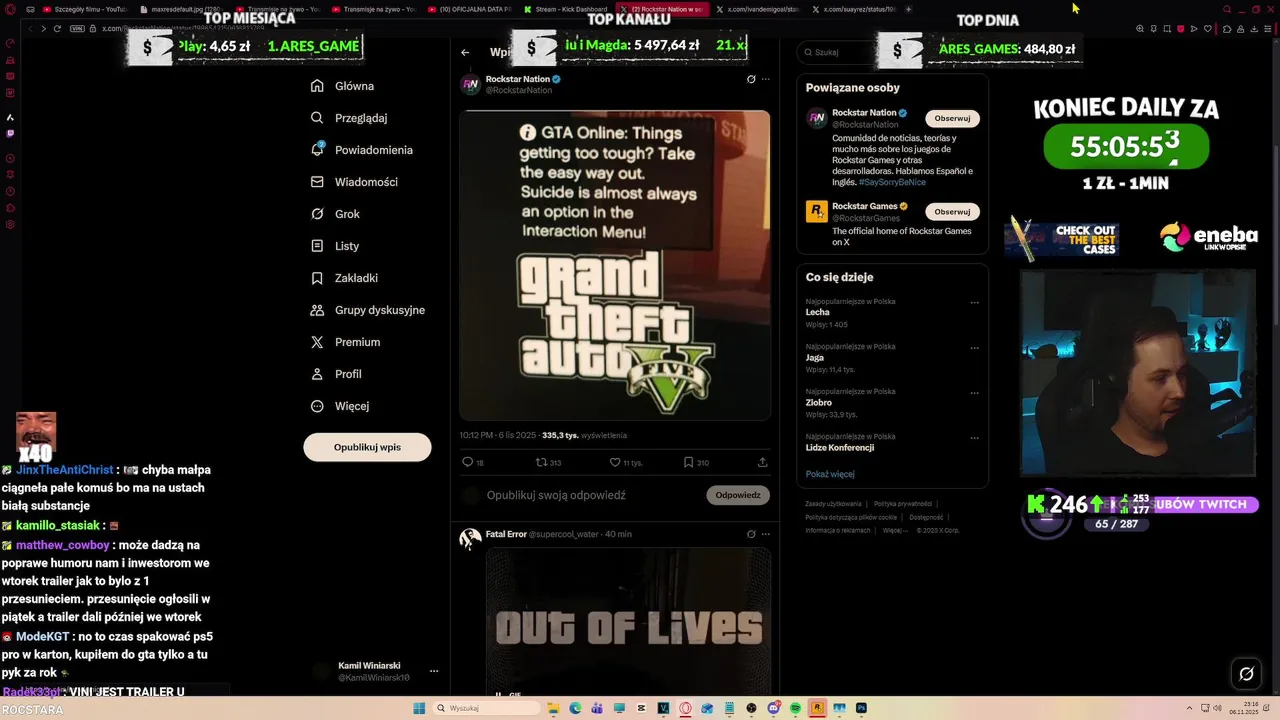
Task: Open options menu for Jaga trend
Action: pyautogui.click(x=974, y=347)
